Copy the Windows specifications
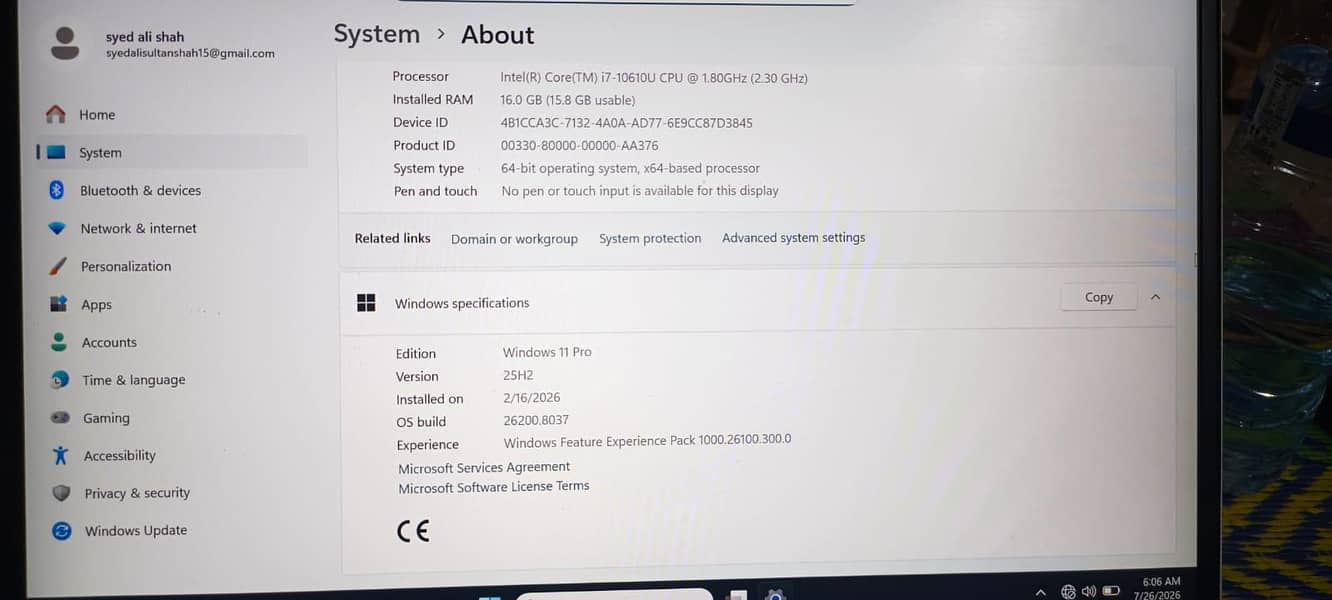The width and height of the screenshot is (1332, 600). 1099,297
